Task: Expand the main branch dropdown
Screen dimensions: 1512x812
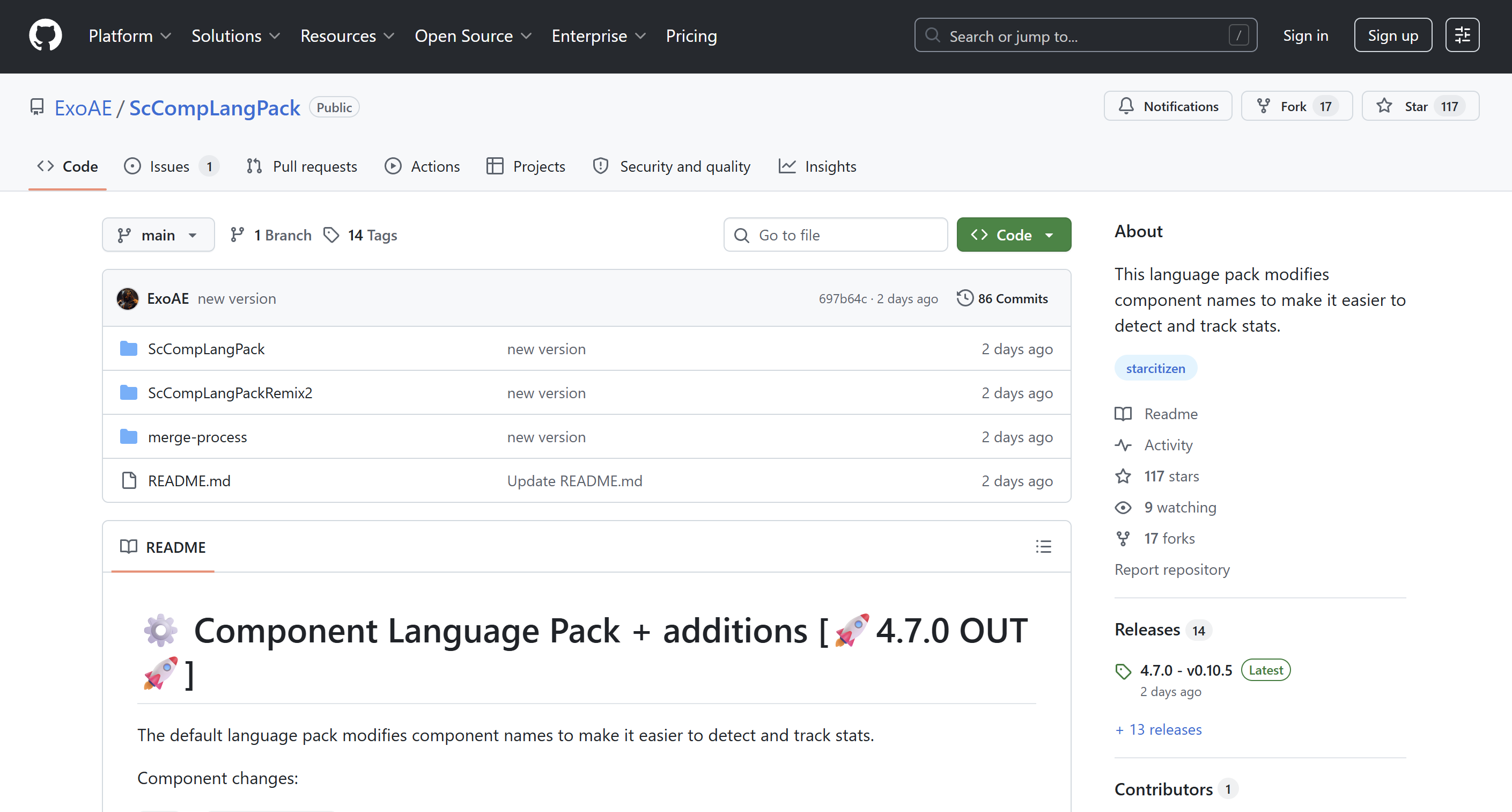Action: coord(158,235)
